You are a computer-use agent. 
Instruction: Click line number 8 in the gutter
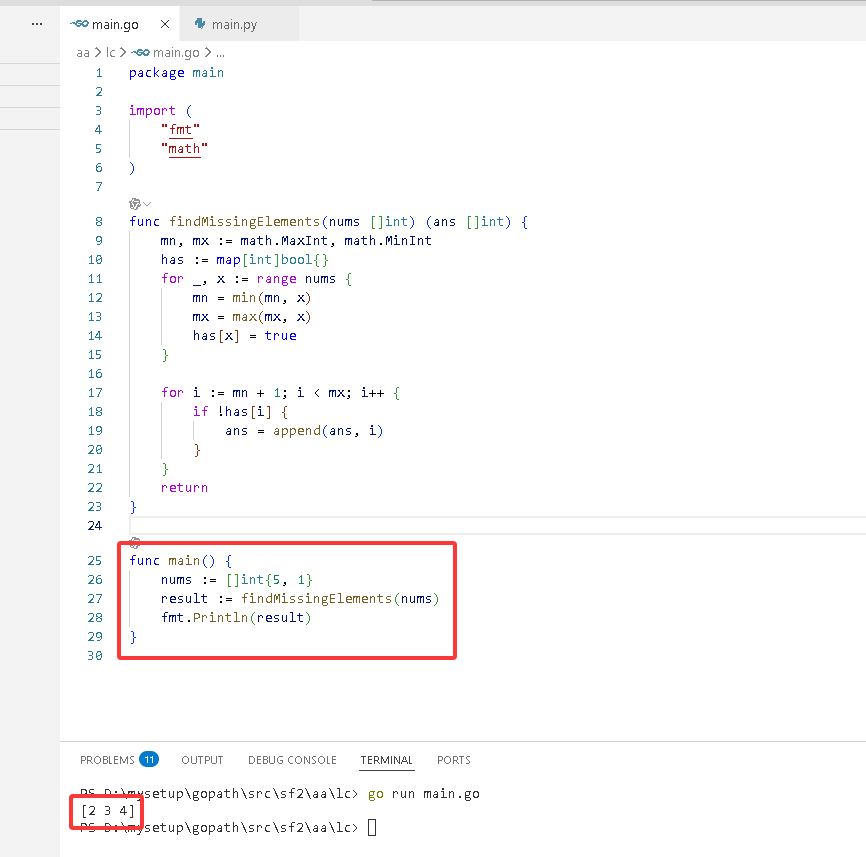(99, 221)
